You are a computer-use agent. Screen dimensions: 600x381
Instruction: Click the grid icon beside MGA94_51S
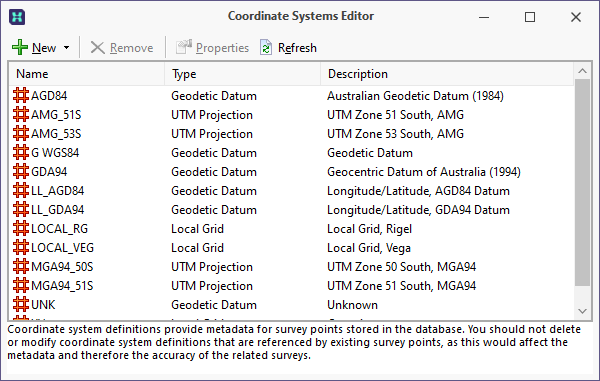21,285
